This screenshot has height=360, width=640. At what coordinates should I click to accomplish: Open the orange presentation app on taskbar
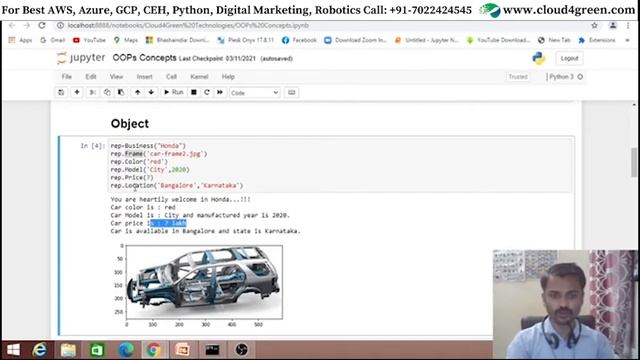(182, 350)
